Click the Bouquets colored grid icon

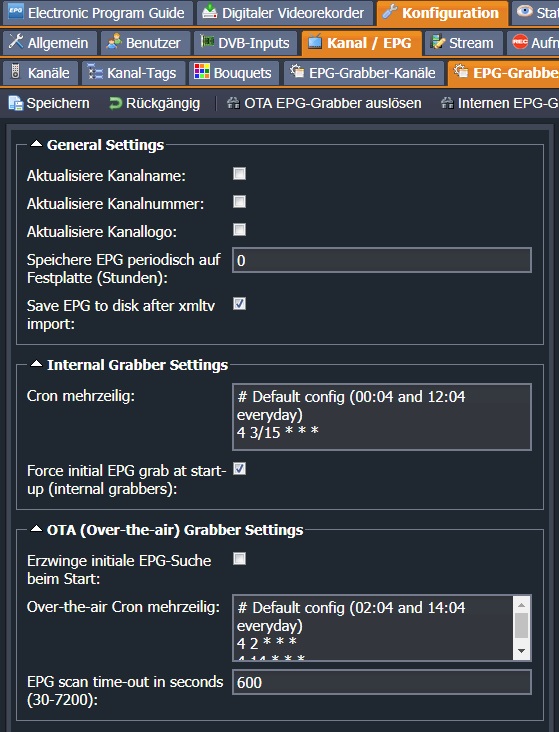[202, 72]
